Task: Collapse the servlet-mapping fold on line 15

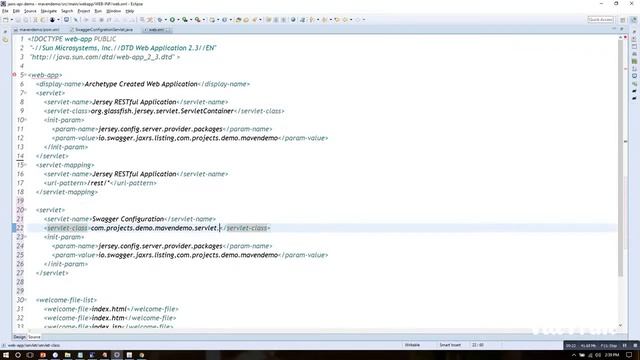Action: coord(25,165)
